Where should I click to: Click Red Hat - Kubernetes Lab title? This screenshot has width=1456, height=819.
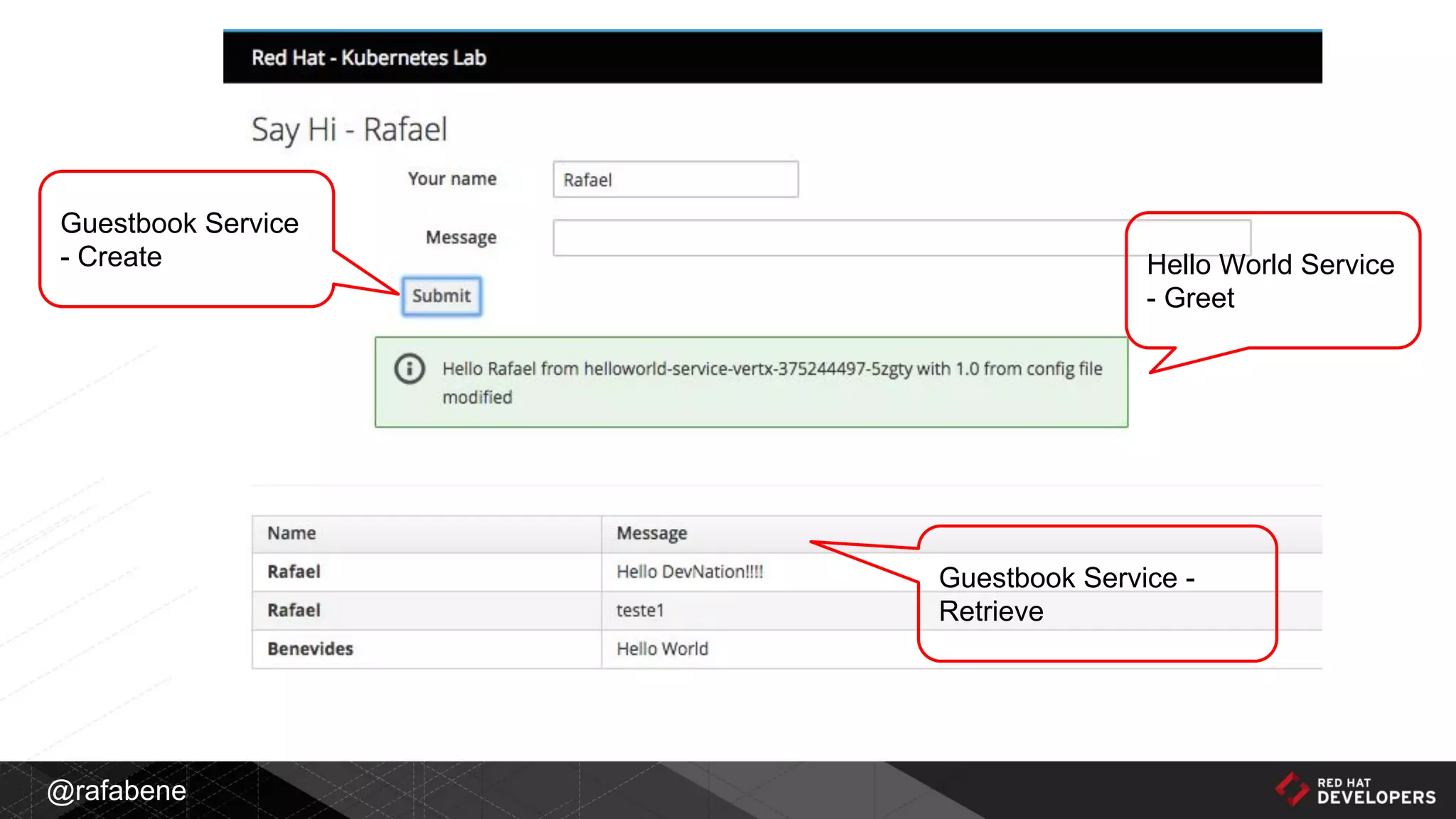tap(368, 58)
